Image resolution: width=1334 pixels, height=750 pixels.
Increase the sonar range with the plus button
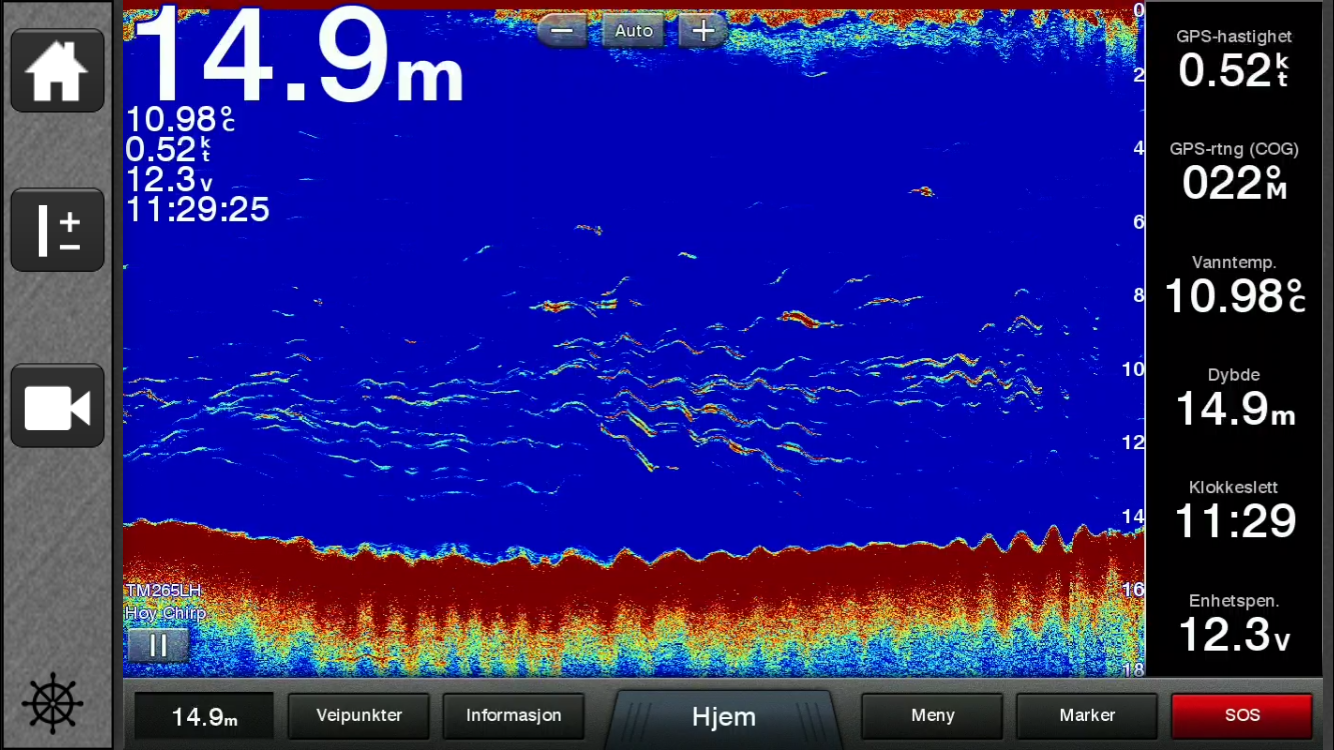(x=703, y=31)
